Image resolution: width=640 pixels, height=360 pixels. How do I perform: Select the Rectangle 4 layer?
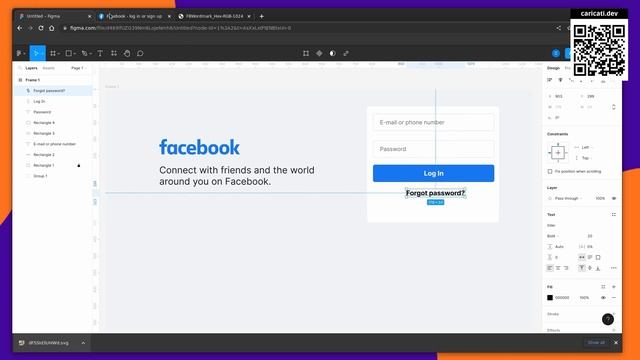tap(44, 122)
